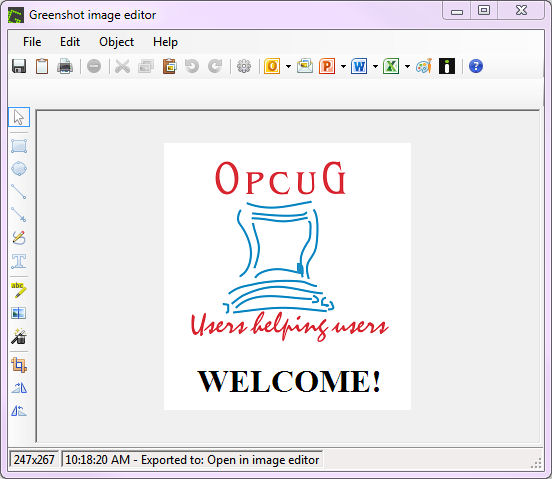Select the freehand pencil drawing tool
The width and height of the screenshot is (552, 479).
19,238
